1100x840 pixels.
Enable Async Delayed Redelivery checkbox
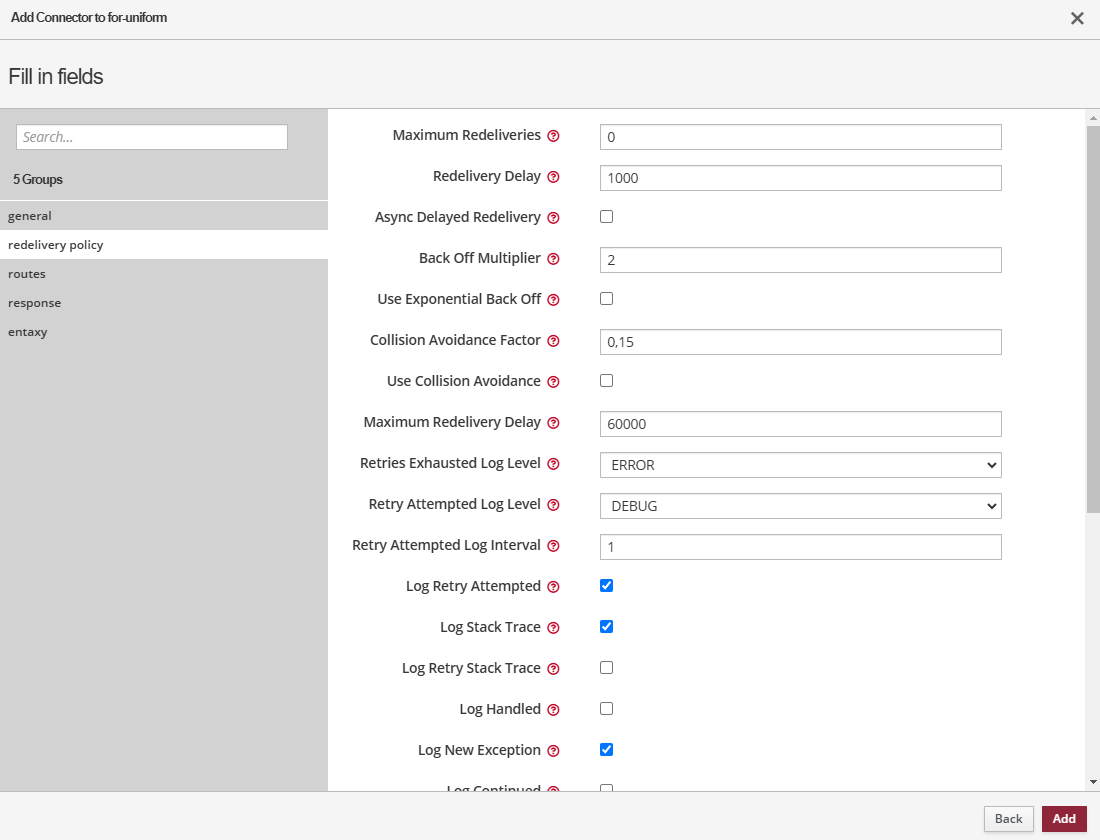[606, 217]
